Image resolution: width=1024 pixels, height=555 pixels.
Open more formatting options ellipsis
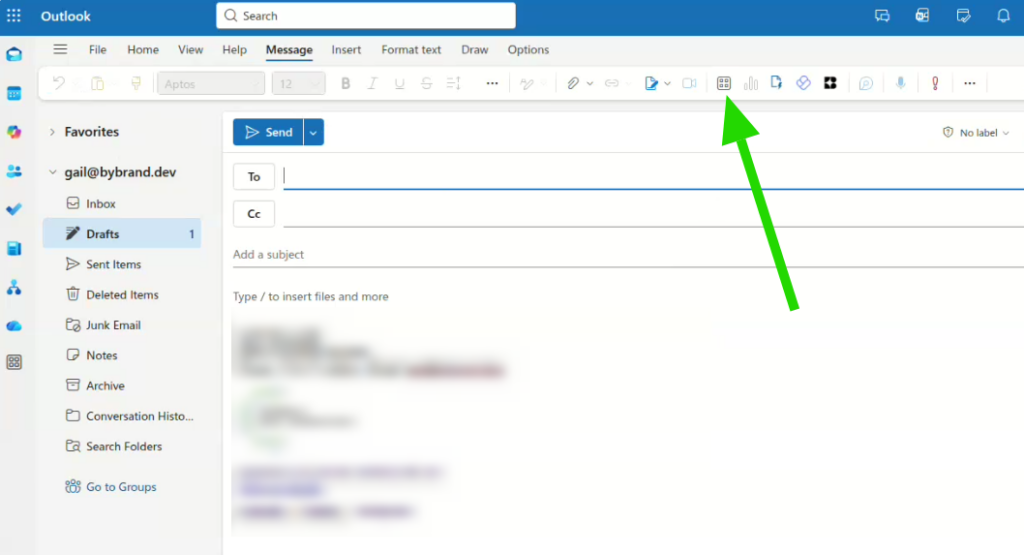pos(492,84)
